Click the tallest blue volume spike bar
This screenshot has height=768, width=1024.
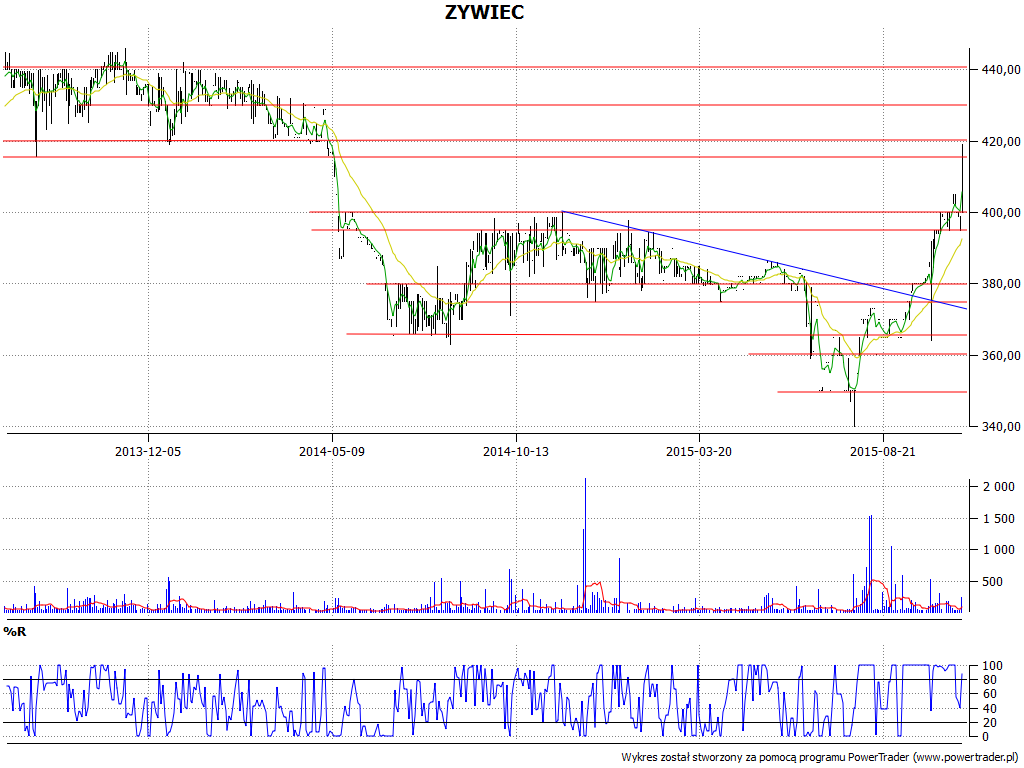585,544
